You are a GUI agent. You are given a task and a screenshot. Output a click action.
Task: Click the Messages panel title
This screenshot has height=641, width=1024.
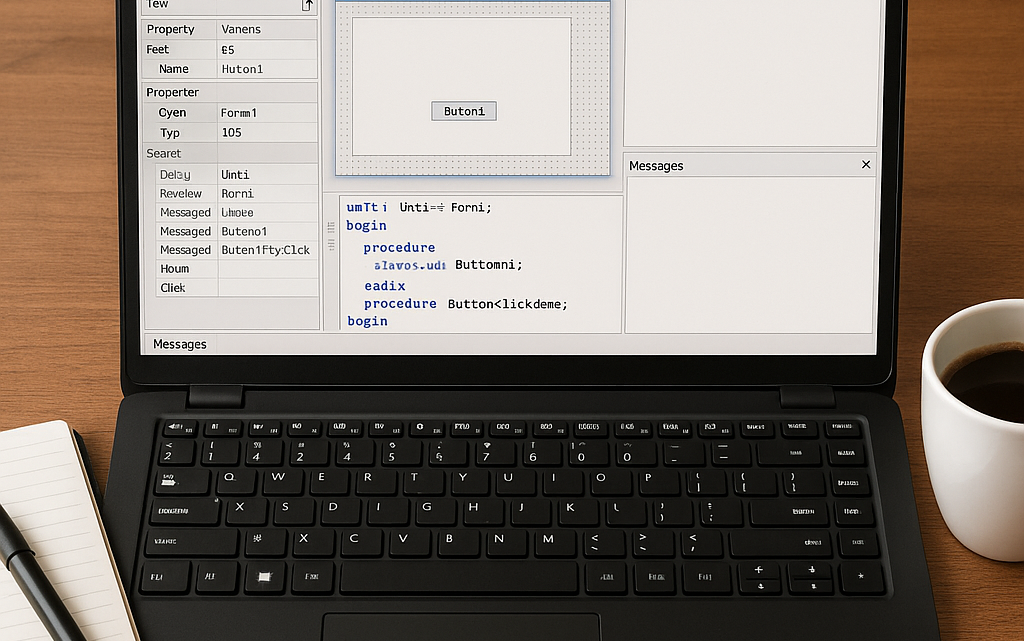[x=656, y=166]
